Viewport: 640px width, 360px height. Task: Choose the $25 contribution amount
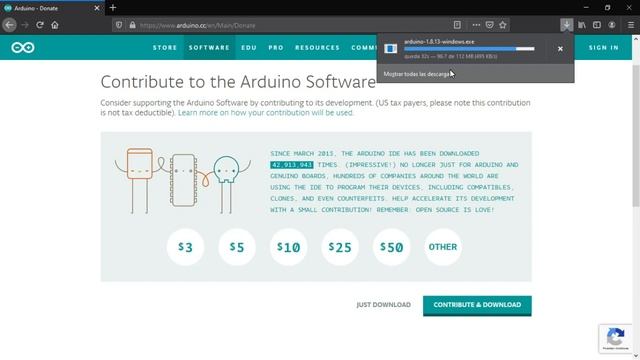(x=340, y=247)
